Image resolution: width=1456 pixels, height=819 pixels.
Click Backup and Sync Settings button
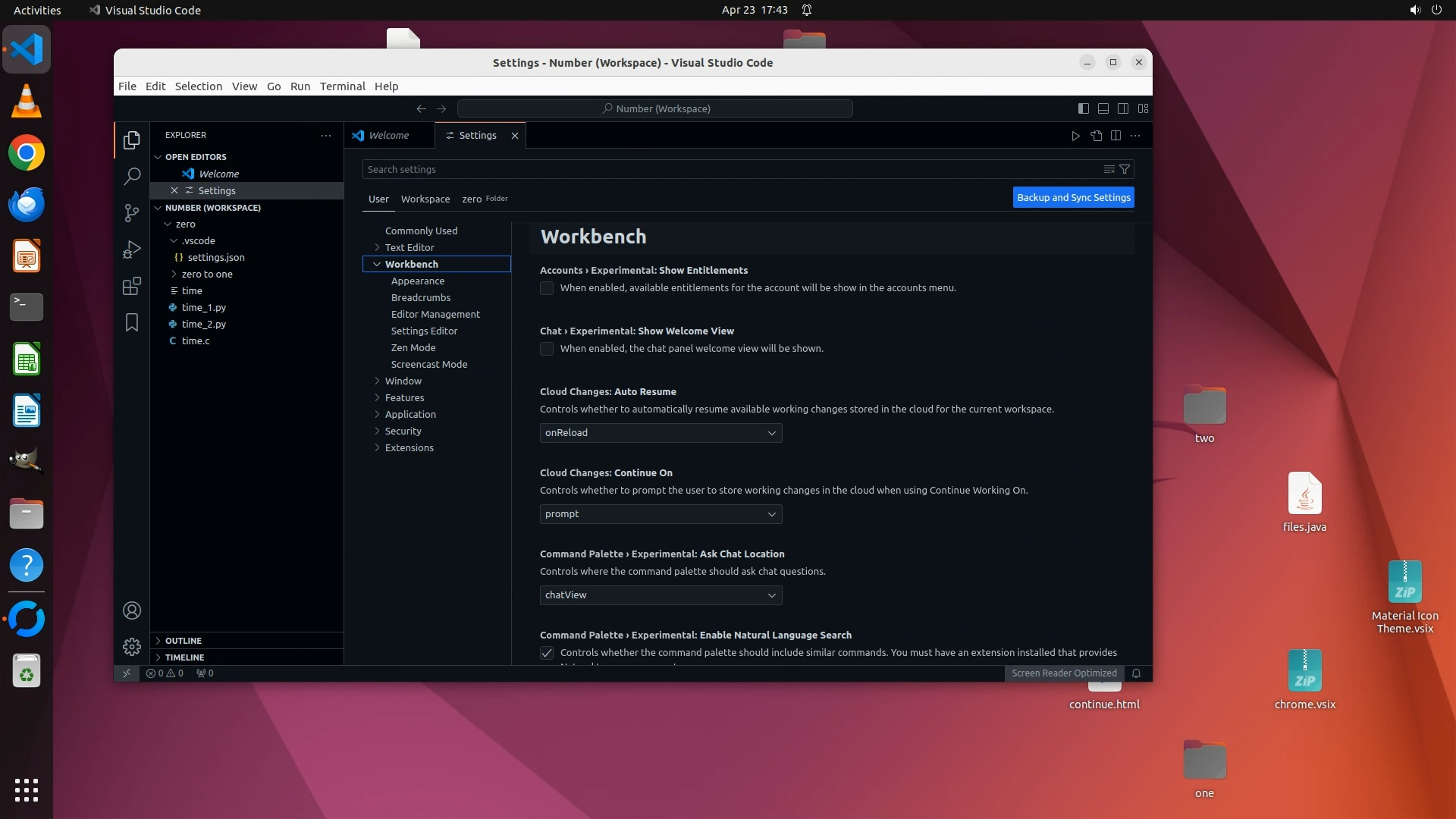pyautogui.click(x=1073, y=197)
